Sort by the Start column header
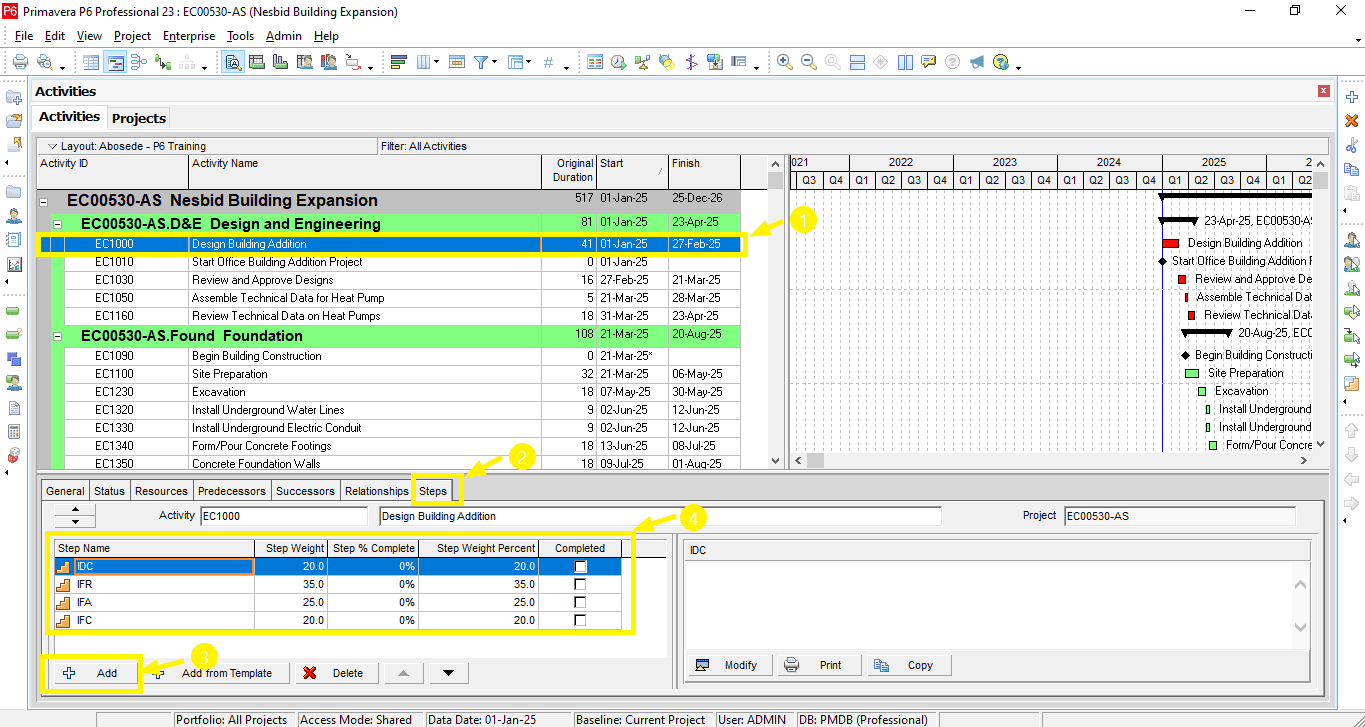 [x=632, y=170]
